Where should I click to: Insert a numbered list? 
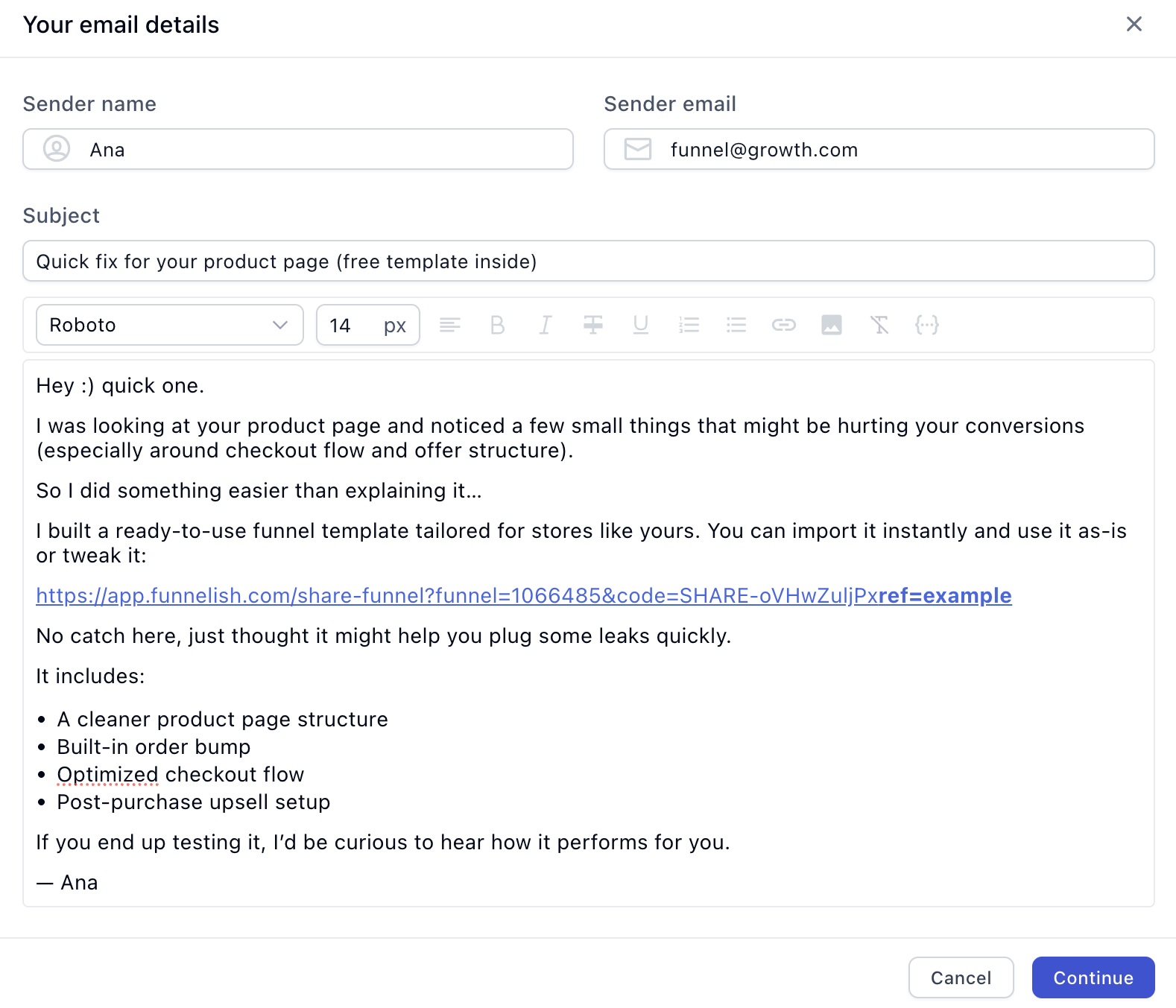pyautogui.click(x=689, y=325)
